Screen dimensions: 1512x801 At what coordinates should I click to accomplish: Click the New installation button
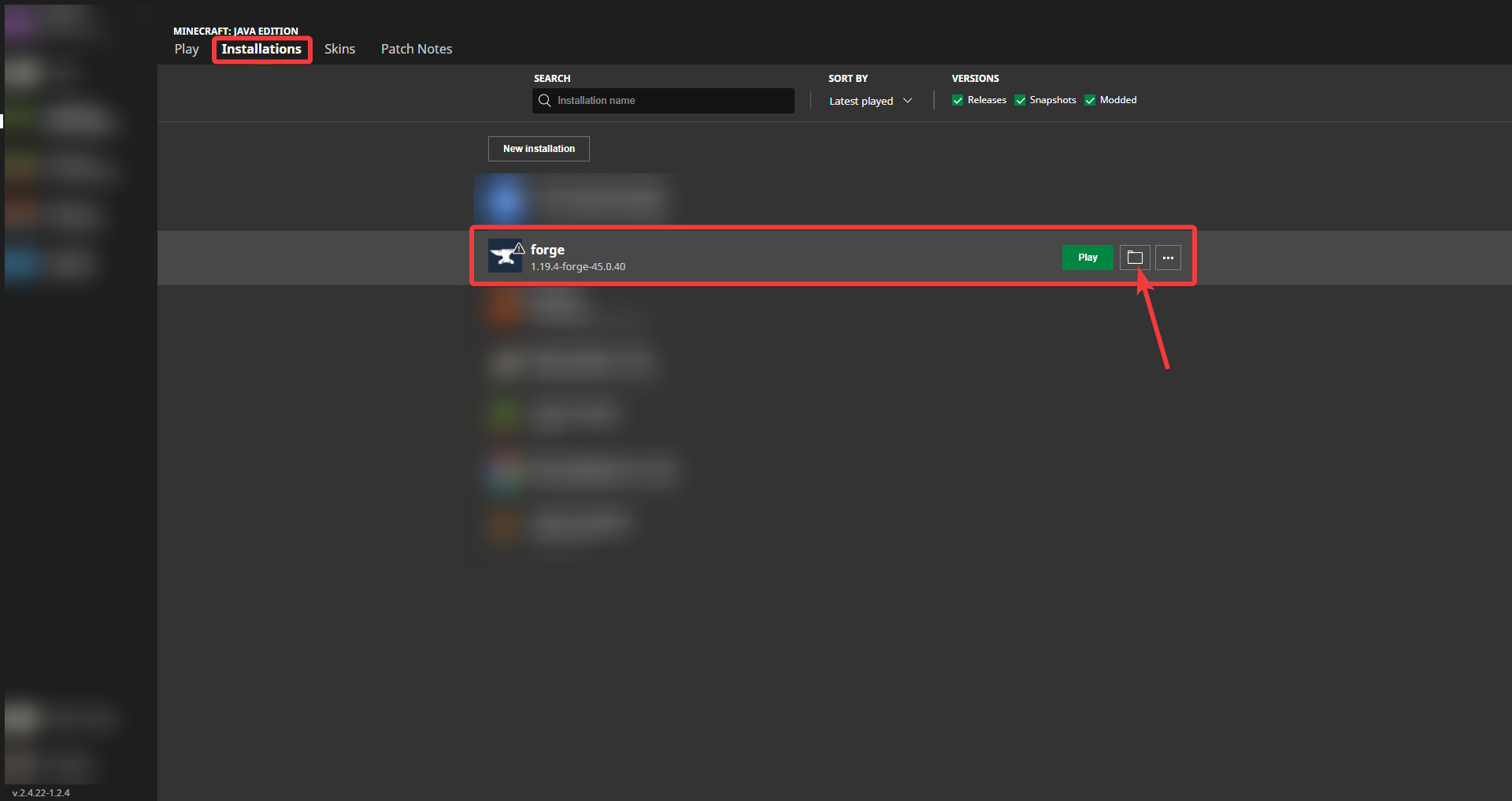point(539,148)
